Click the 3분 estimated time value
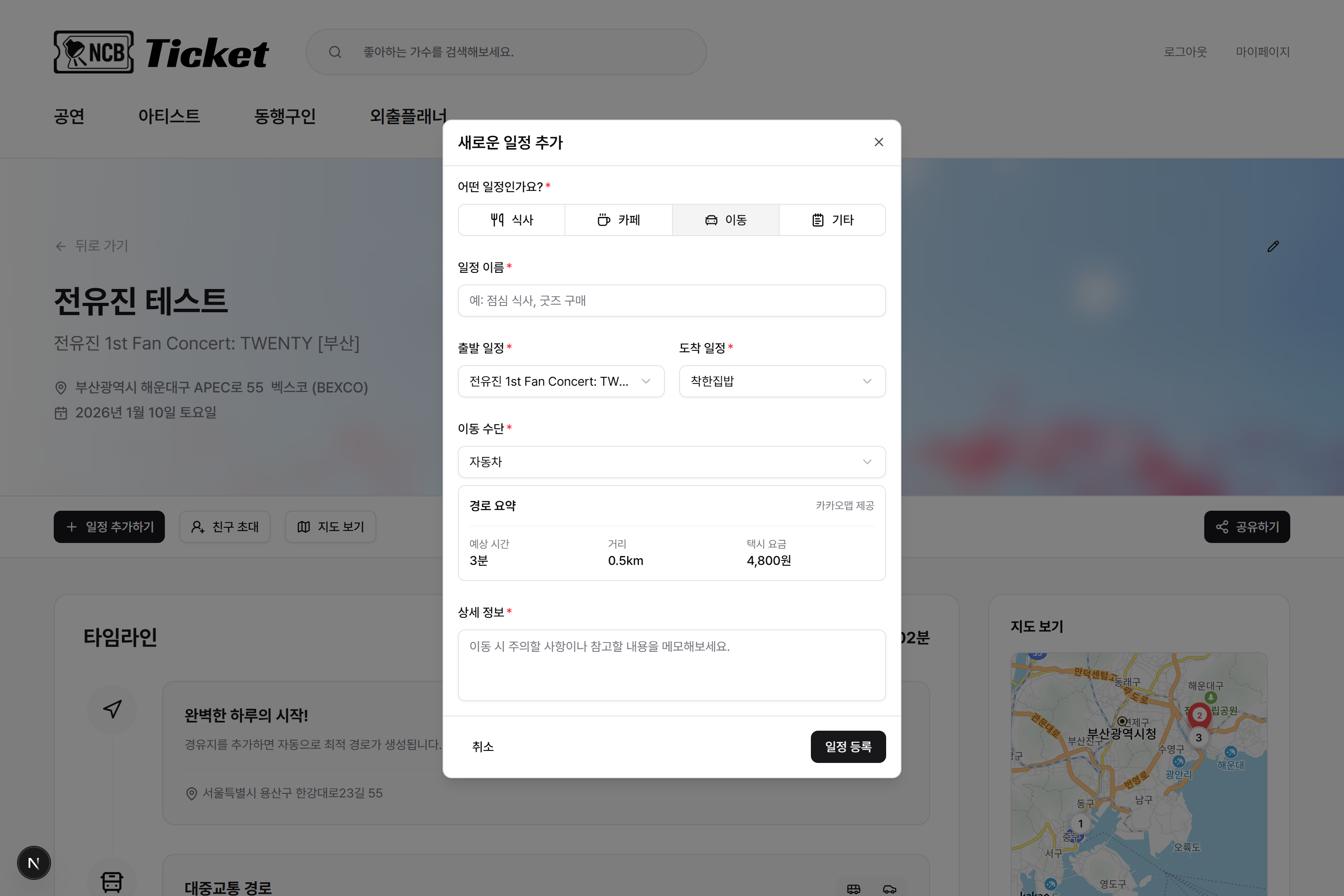Viewport: 1344px width, 896px height. coord(479,560)
